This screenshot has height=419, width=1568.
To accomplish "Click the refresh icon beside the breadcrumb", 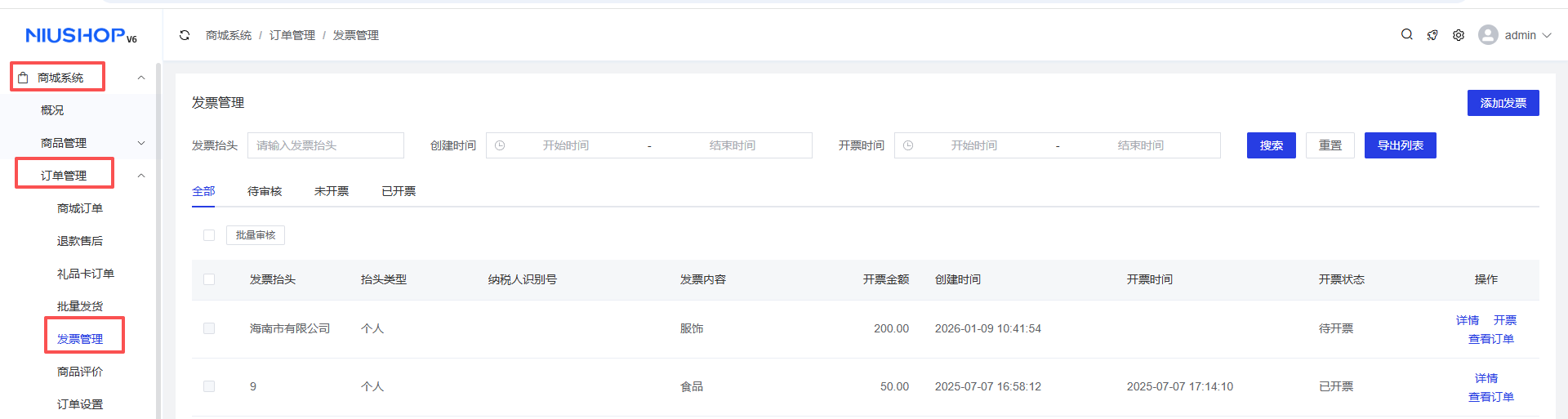I will pyautogui.click(x=185, y=35).
